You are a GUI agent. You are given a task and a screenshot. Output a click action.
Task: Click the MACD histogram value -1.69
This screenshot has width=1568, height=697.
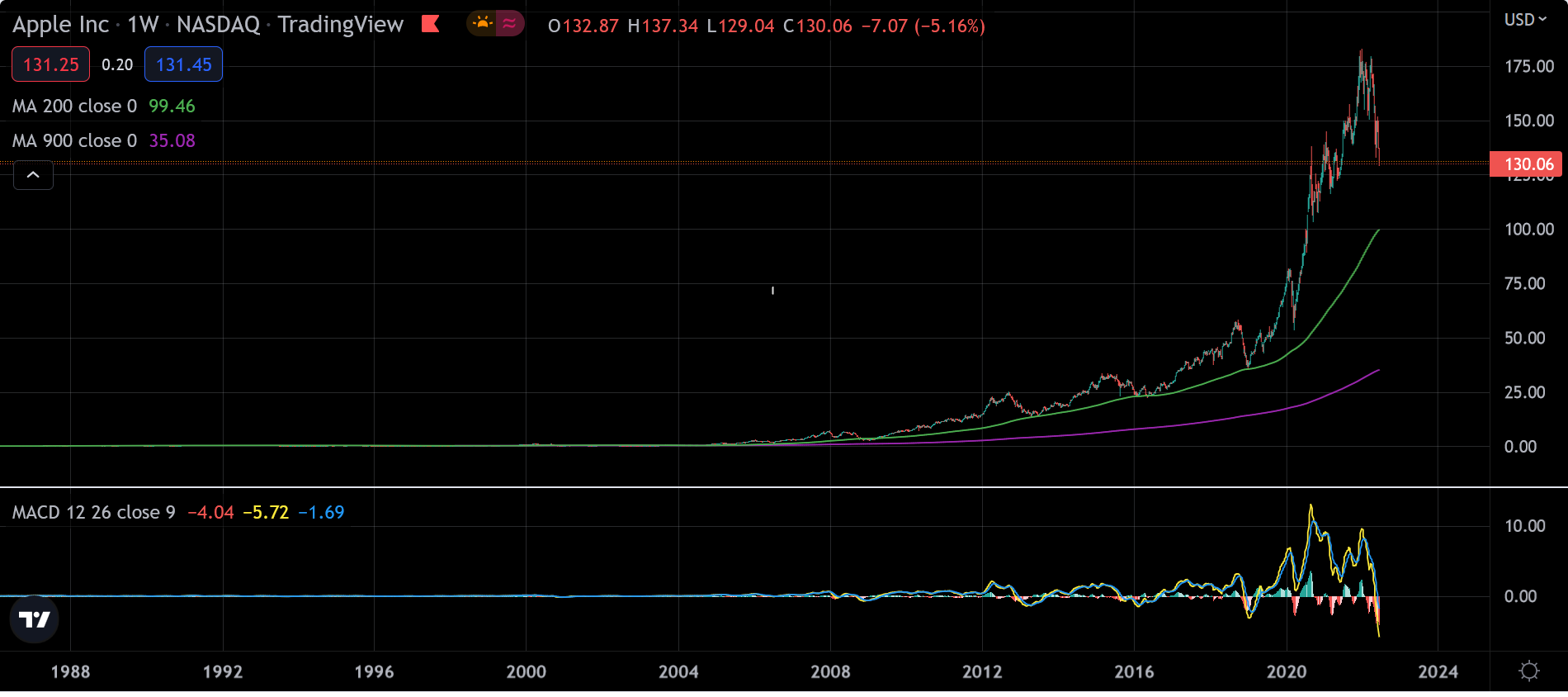point(321,512)
